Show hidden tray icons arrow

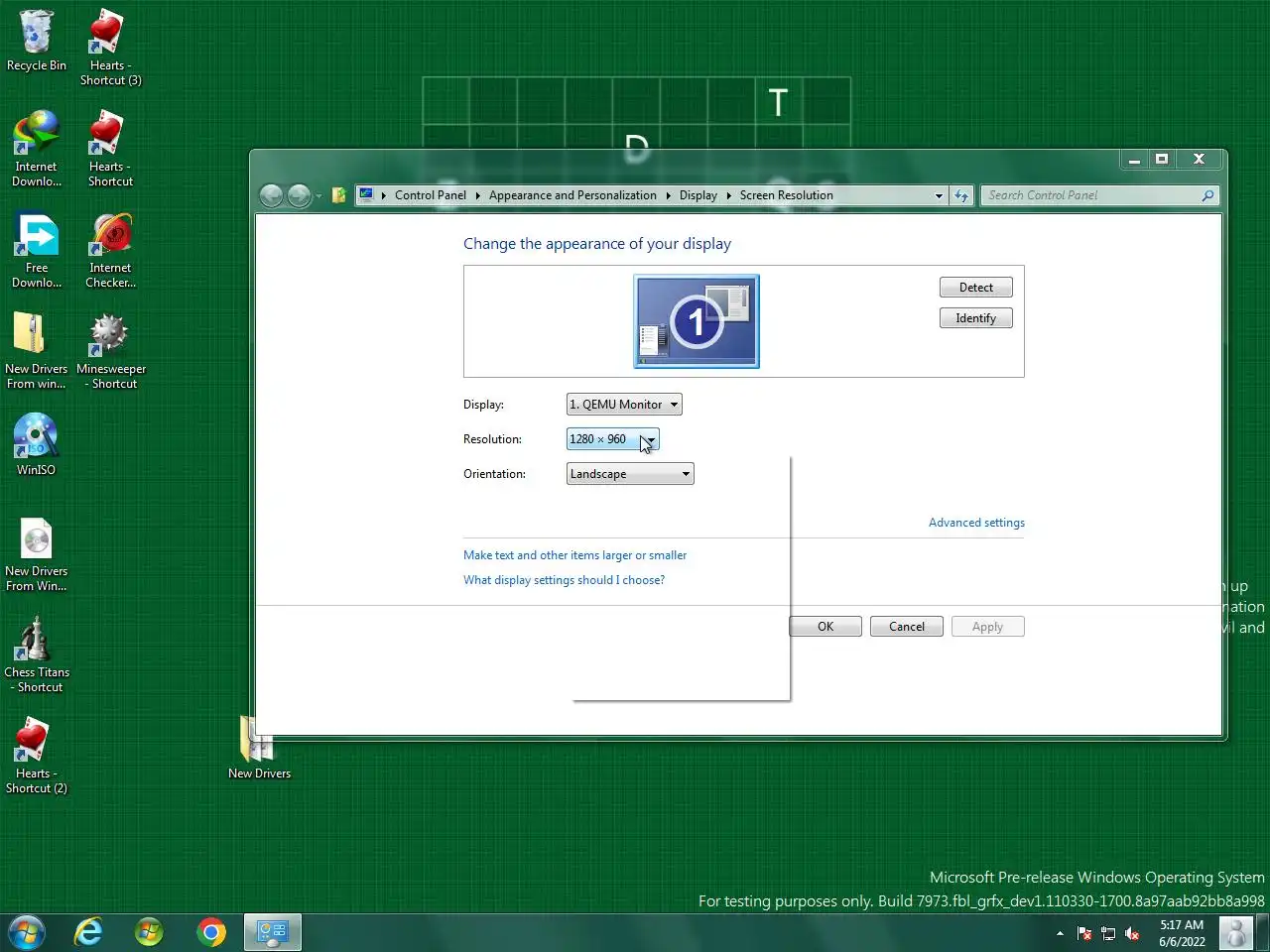tap(1060, 933)
